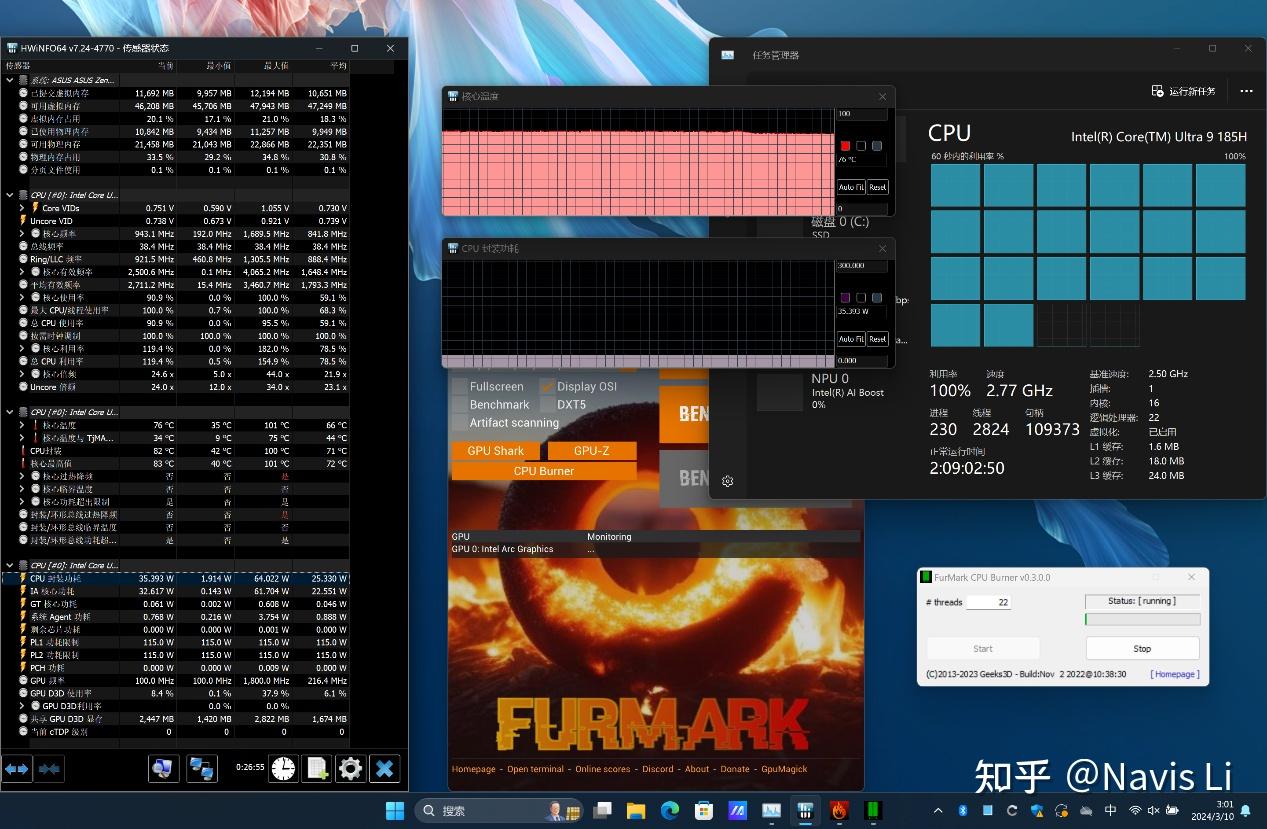Open FurMark About link
This screenshot has width=1267, height=829.
pos(697,769)
